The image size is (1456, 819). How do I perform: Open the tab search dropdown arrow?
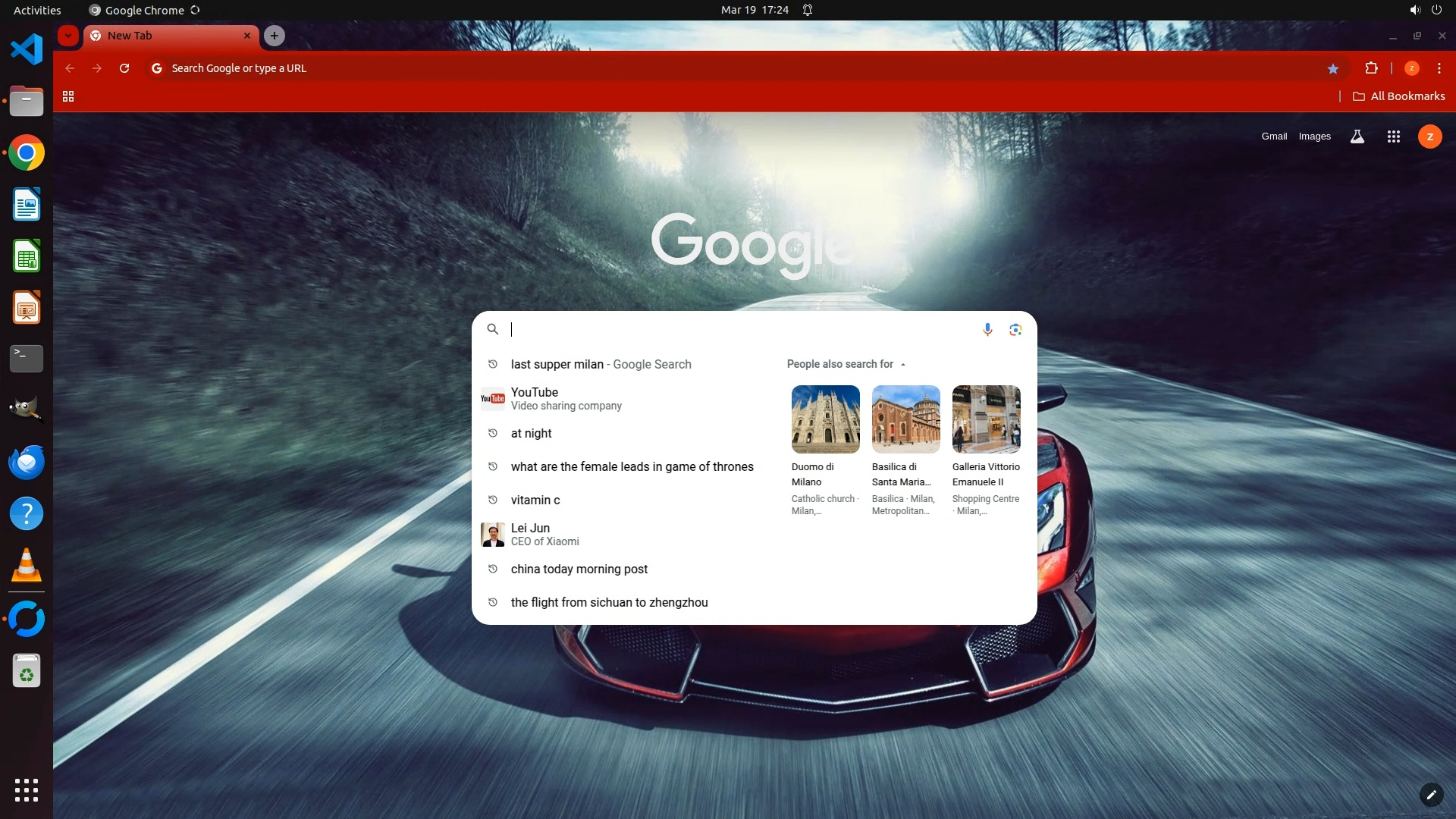[68, 36]
